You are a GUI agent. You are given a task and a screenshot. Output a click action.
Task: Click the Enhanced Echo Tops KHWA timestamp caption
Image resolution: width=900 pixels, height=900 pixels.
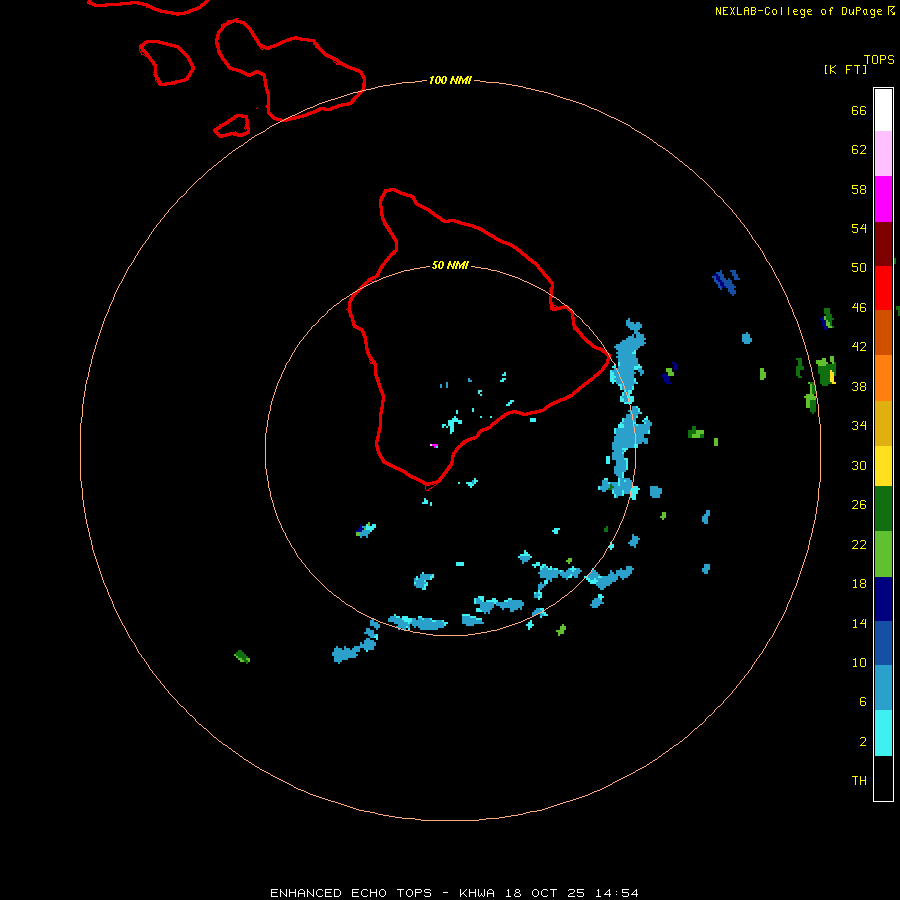click(x=454, y=893)
